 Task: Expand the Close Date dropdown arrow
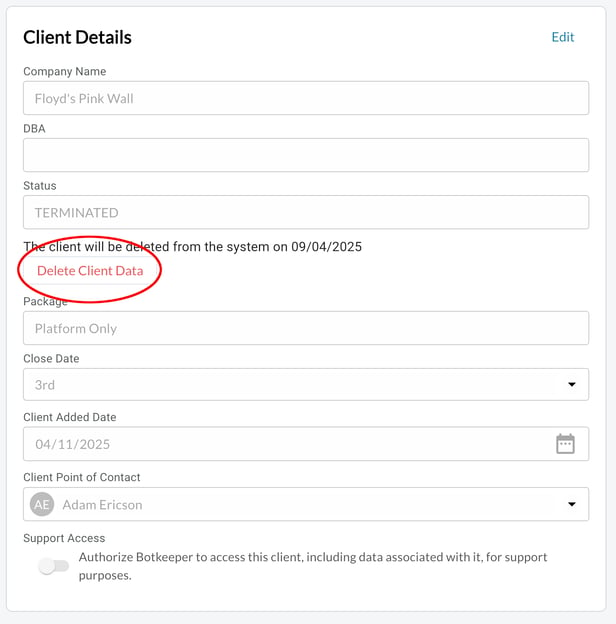pyautogui.click(x=572, y=384)
